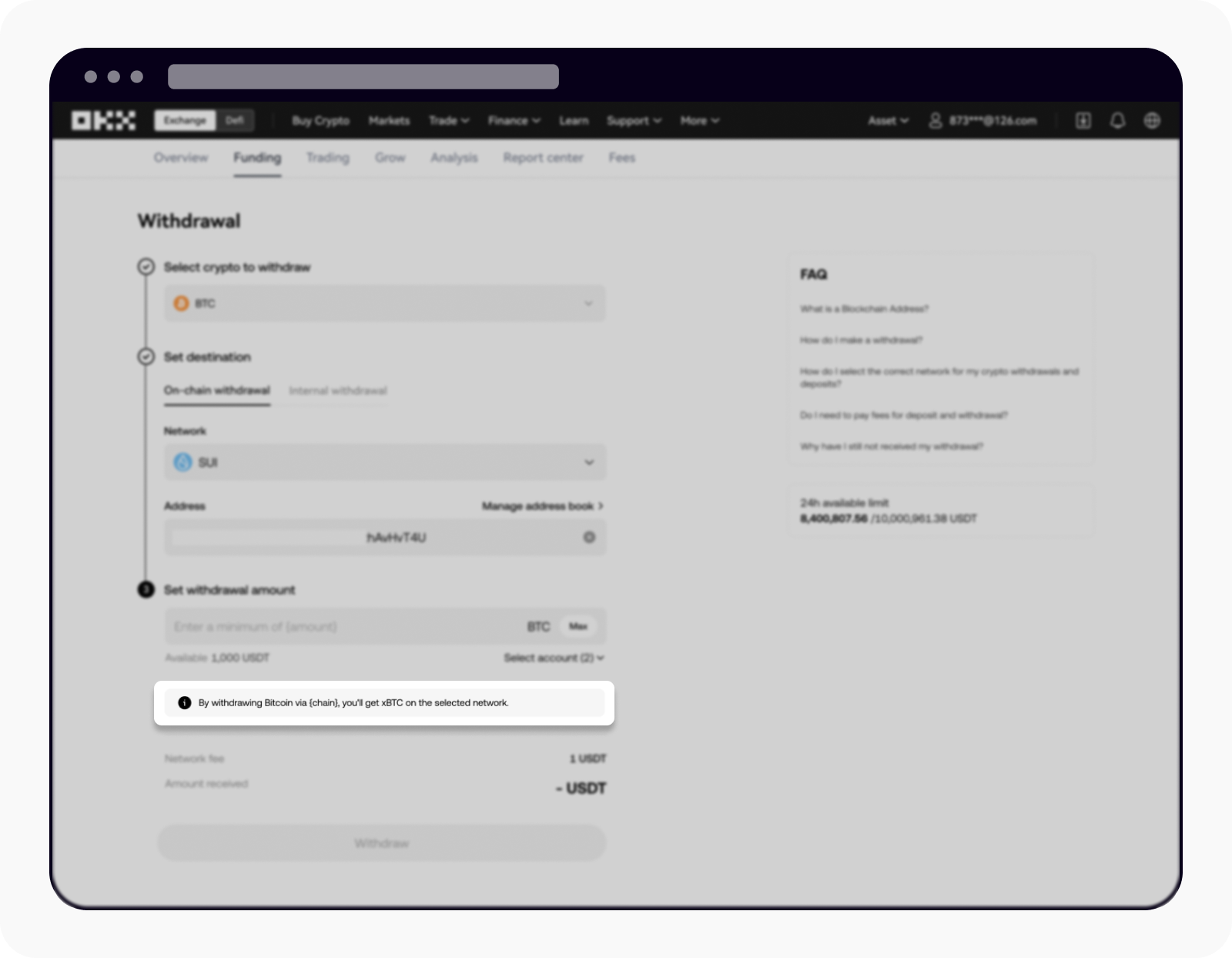
Task: Select the Internal withdrawal tab
Action: (x=338, y=390)
